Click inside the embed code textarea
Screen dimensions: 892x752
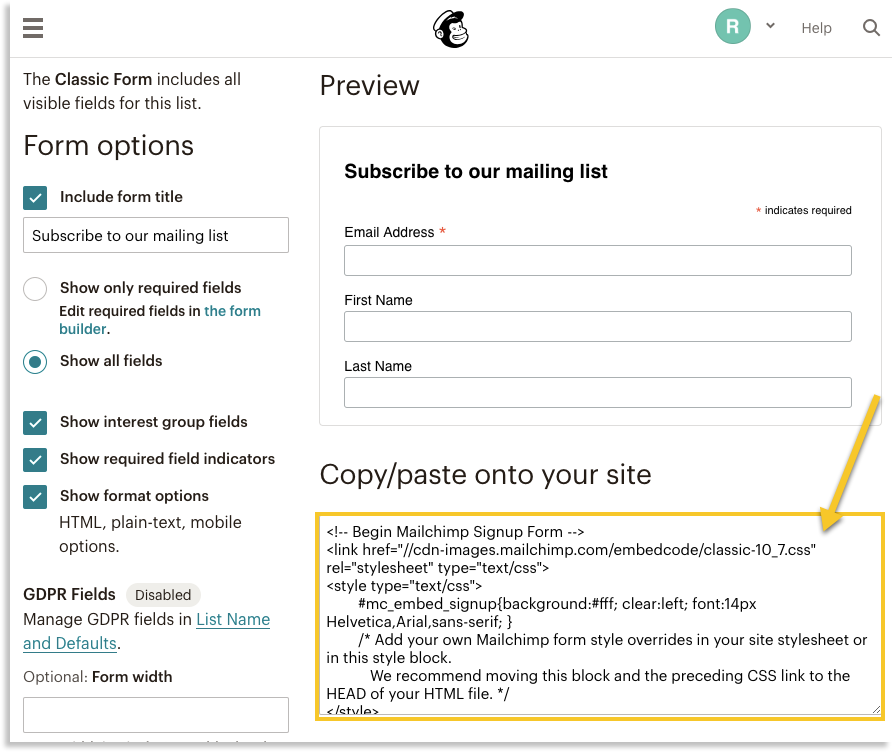[x=598, y=615]
